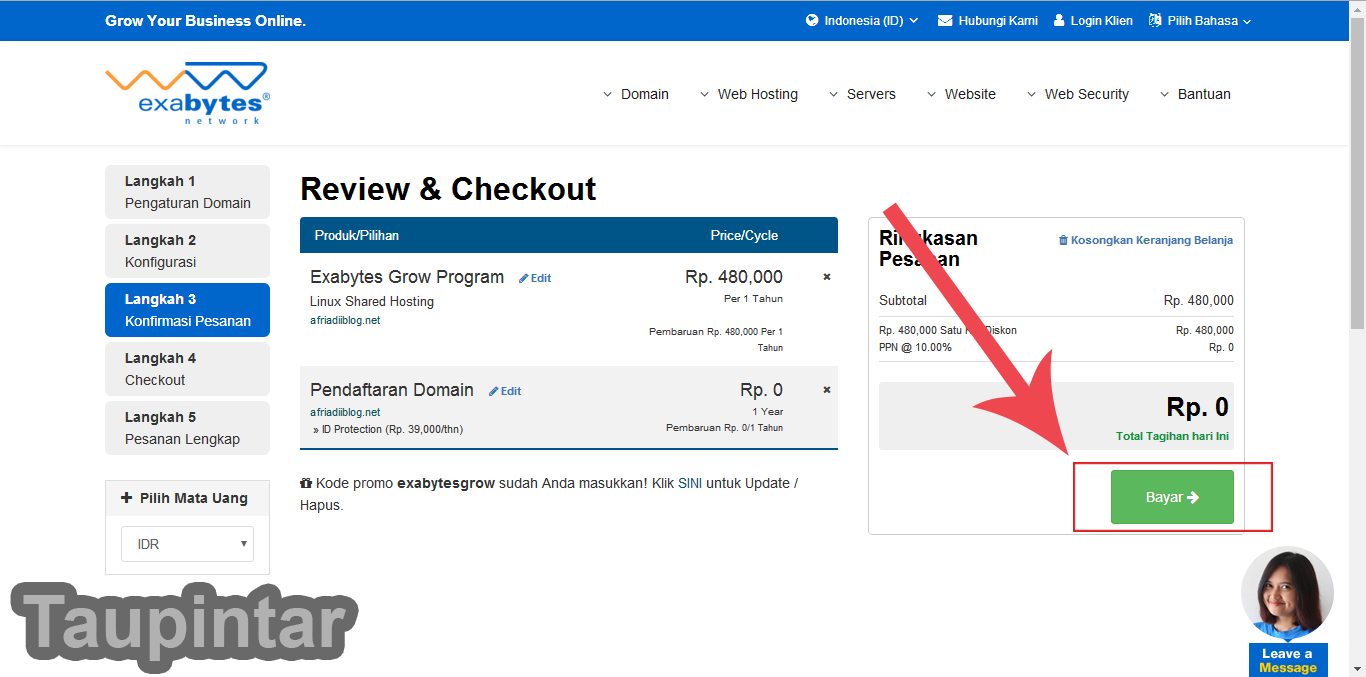The width and height of the screenshot is (1366, 677).
Task: Click the 'Produk/Pilihan' column header
Action: (x=357, y=235)
